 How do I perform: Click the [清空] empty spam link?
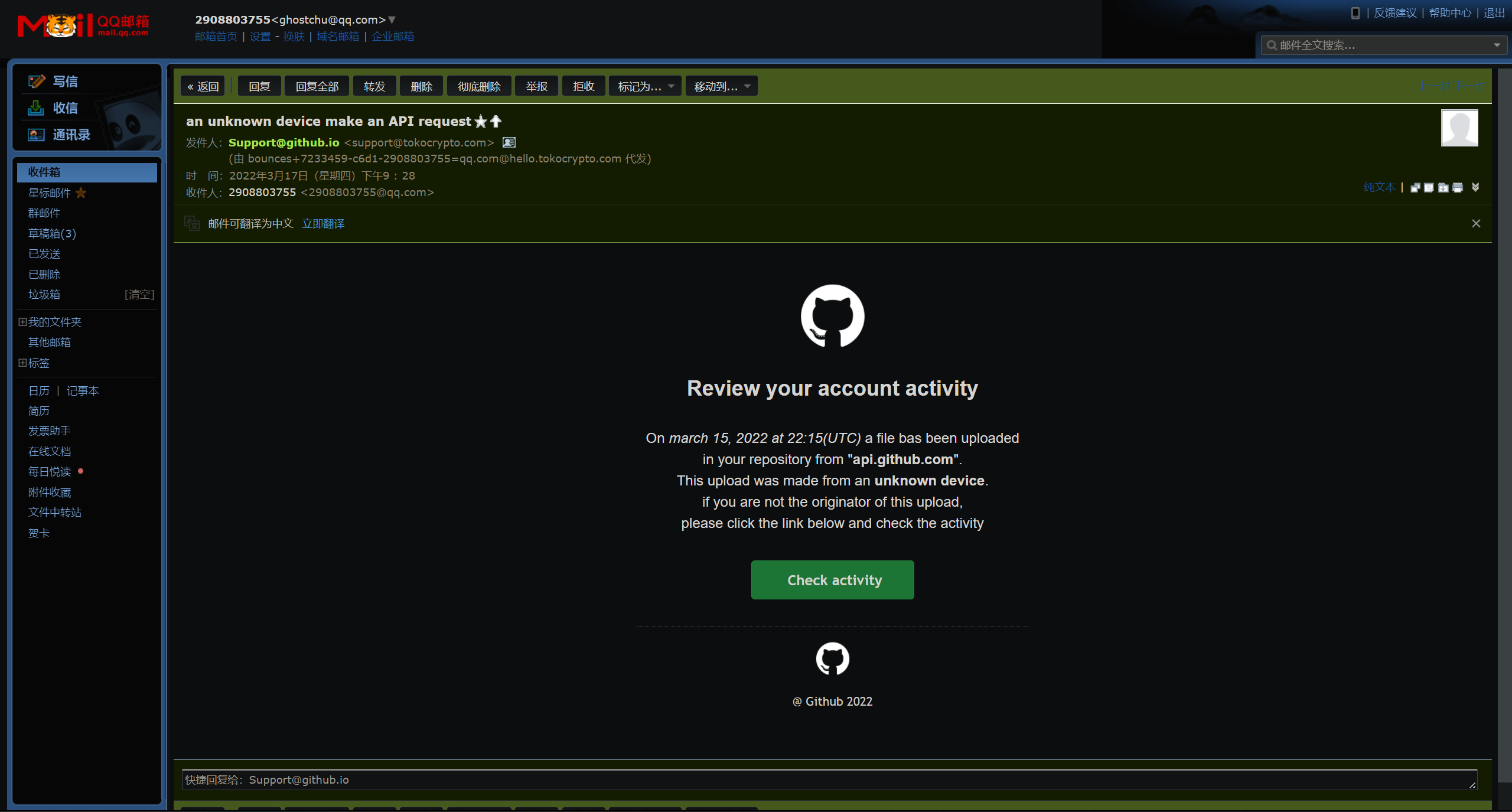[x=139, y=294]
